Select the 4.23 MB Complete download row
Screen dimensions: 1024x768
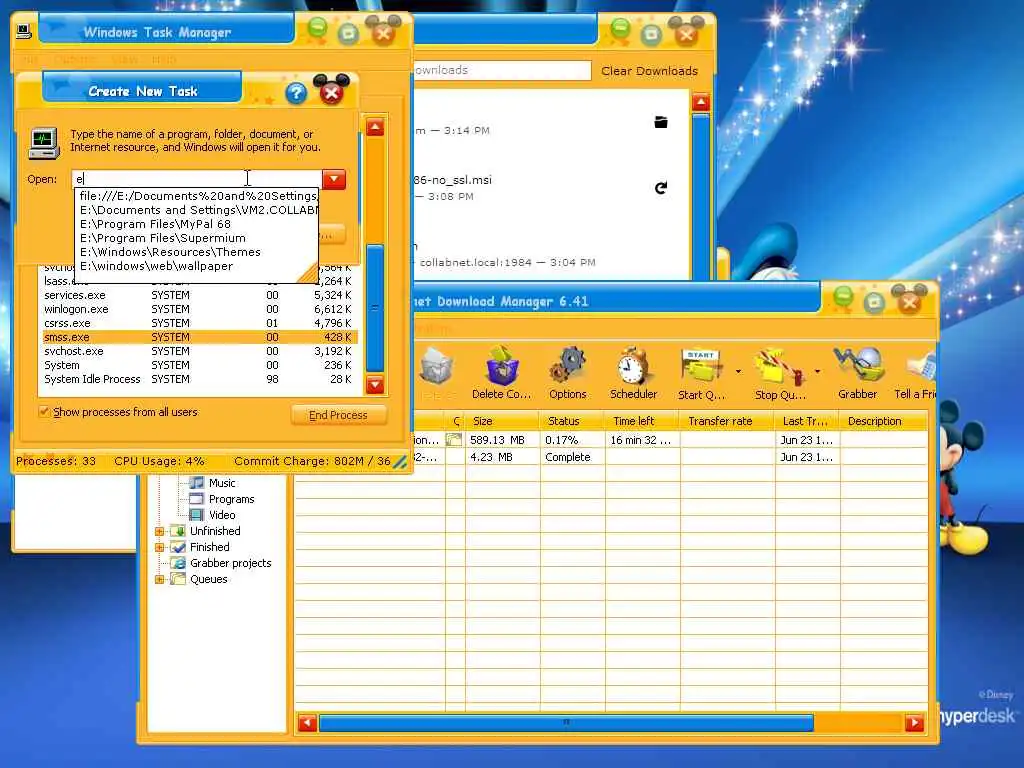669,457
